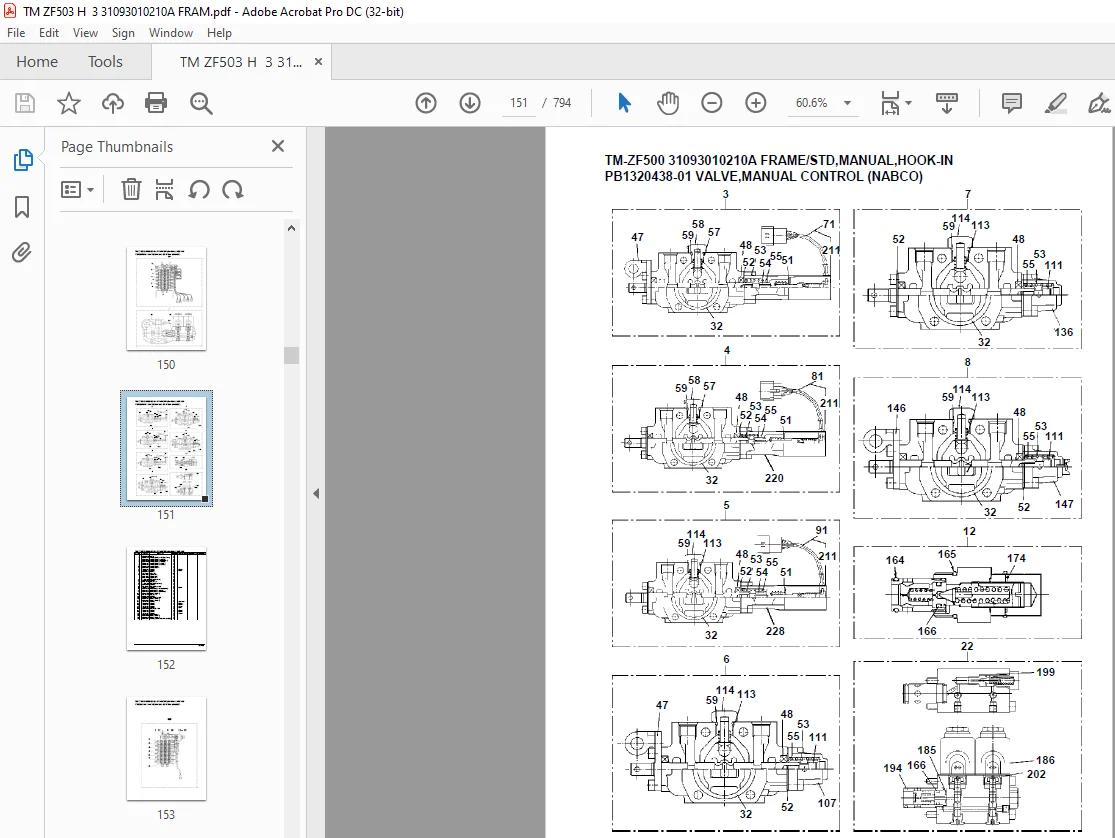Select page 152 thumbnail
Image resolution: width=1115 pixels, height=838 pixels.
pyautogui.click(x=166, y=599)
